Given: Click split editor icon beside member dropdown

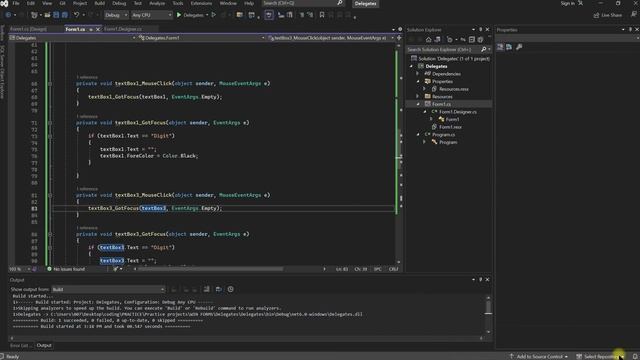Looking at the screenshot, I should tap(399, 38).
